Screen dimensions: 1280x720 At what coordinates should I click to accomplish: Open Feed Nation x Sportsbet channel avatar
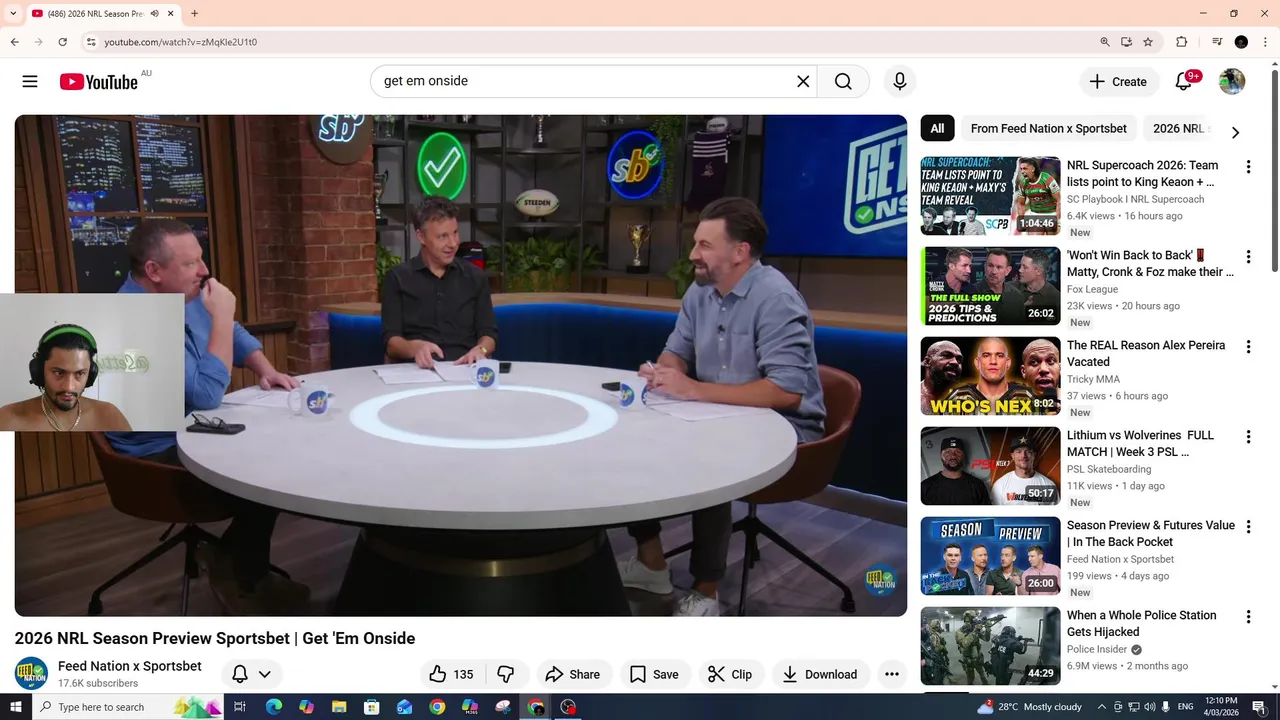tap(31, 674)
